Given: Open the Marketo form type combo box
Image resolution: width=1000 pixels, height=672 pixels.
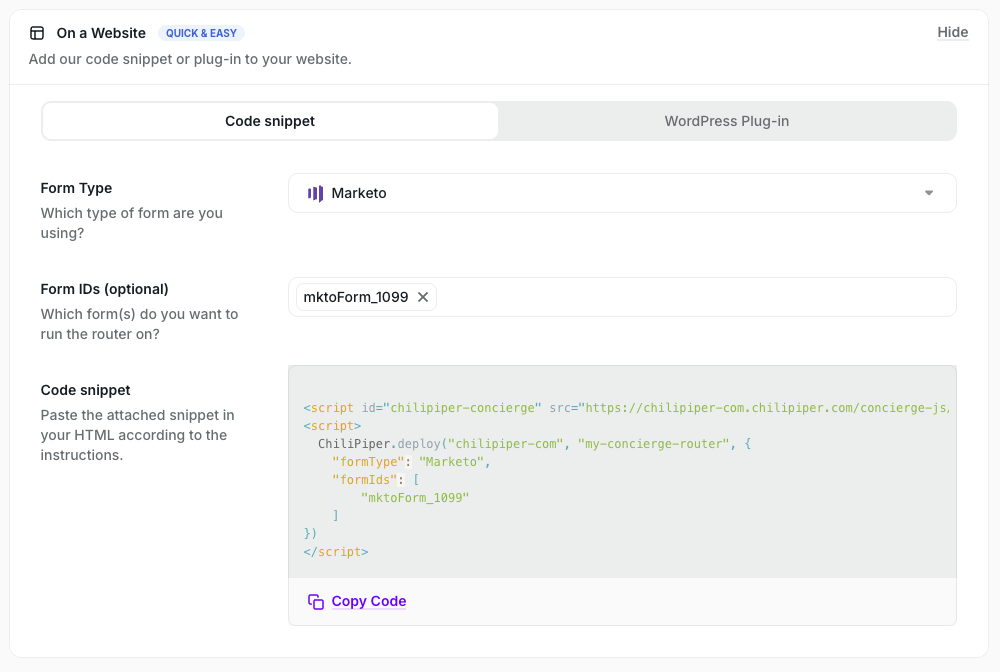Looking at the screenshot, I should [620, 193].
